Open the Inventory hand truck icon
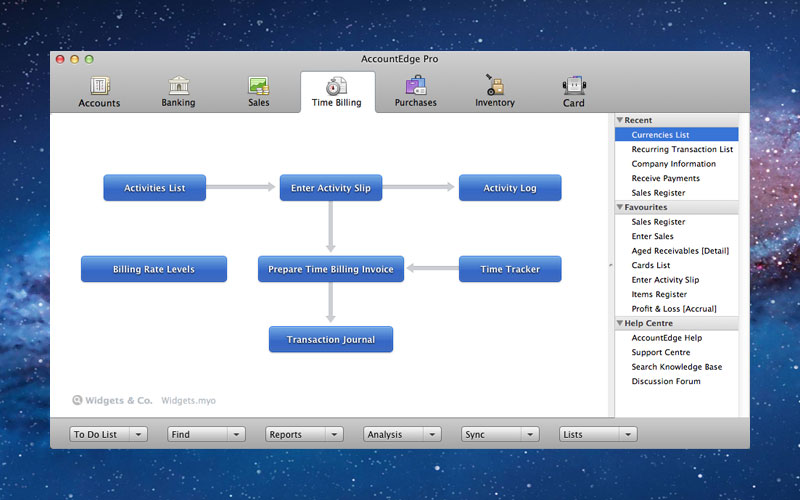 coord(494,85)
